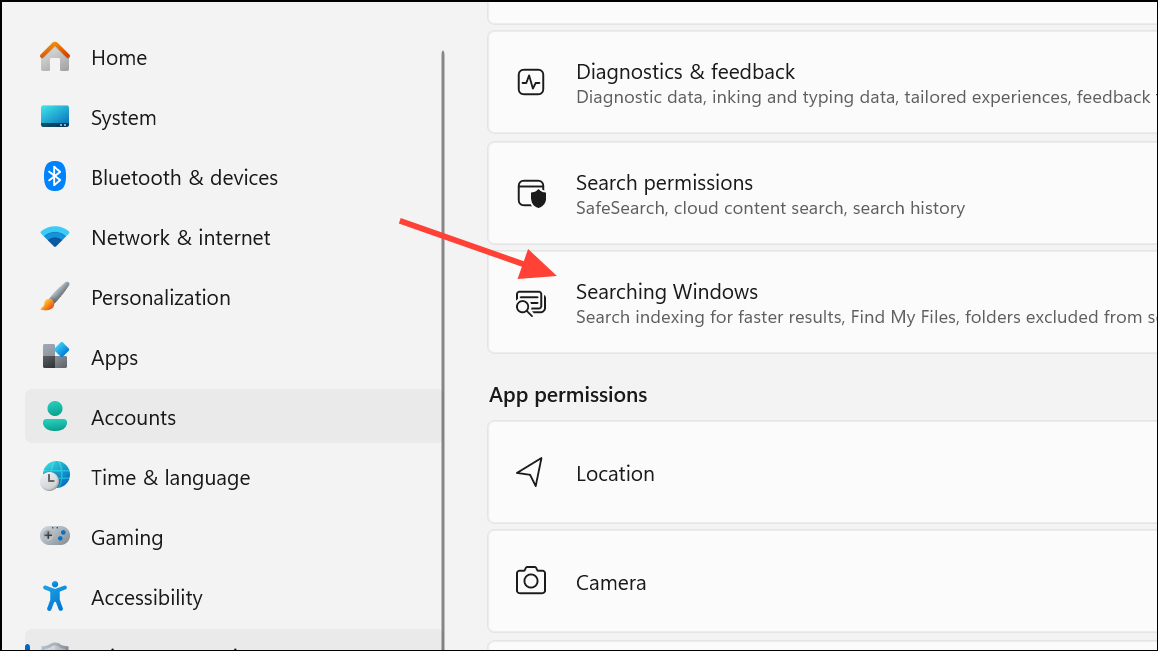
Task: Select Apps in the sidebar
Action: pyautogui.click(x=233, y=357)
